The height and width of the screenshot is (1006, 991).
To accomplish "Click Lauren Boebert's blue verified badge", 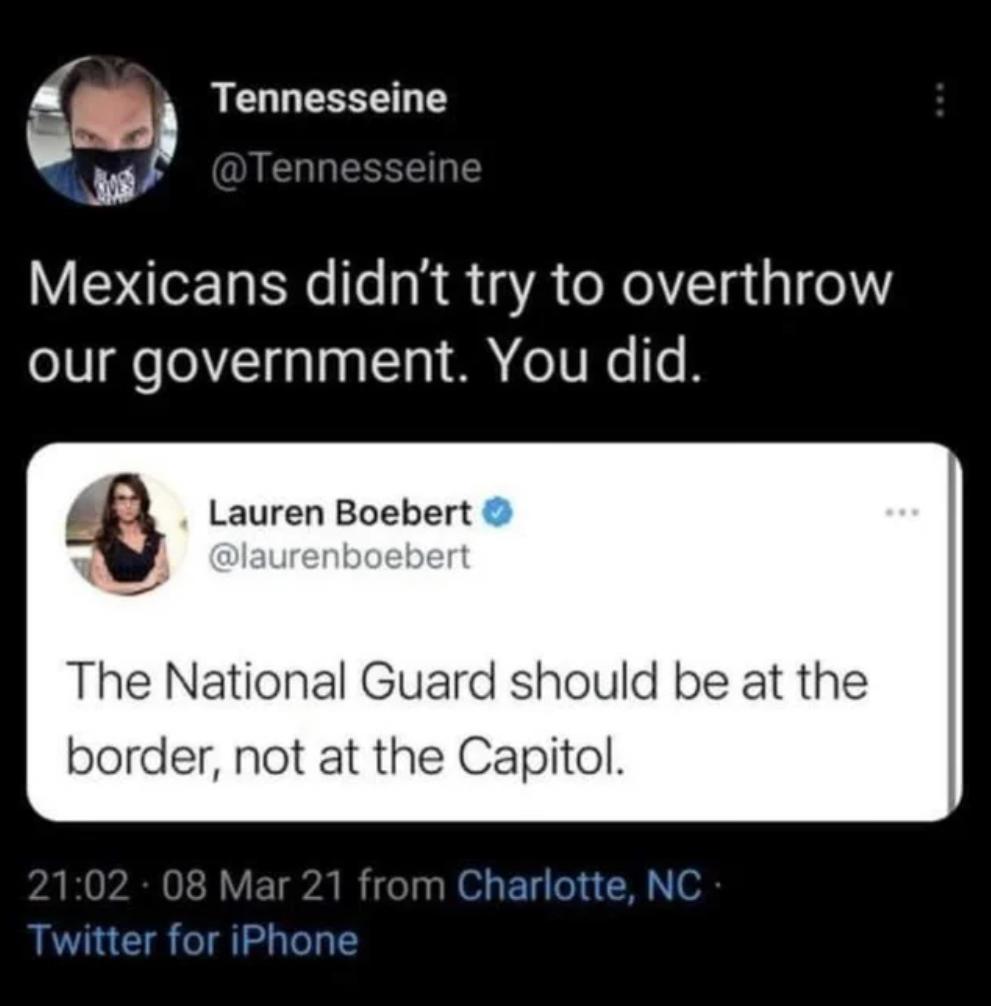I will pos(502,513).
